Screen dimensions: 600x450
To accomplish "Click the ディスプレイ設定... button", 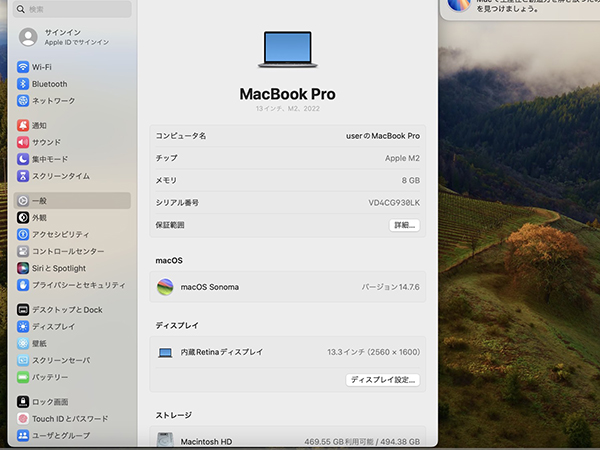I will (383, 380).
